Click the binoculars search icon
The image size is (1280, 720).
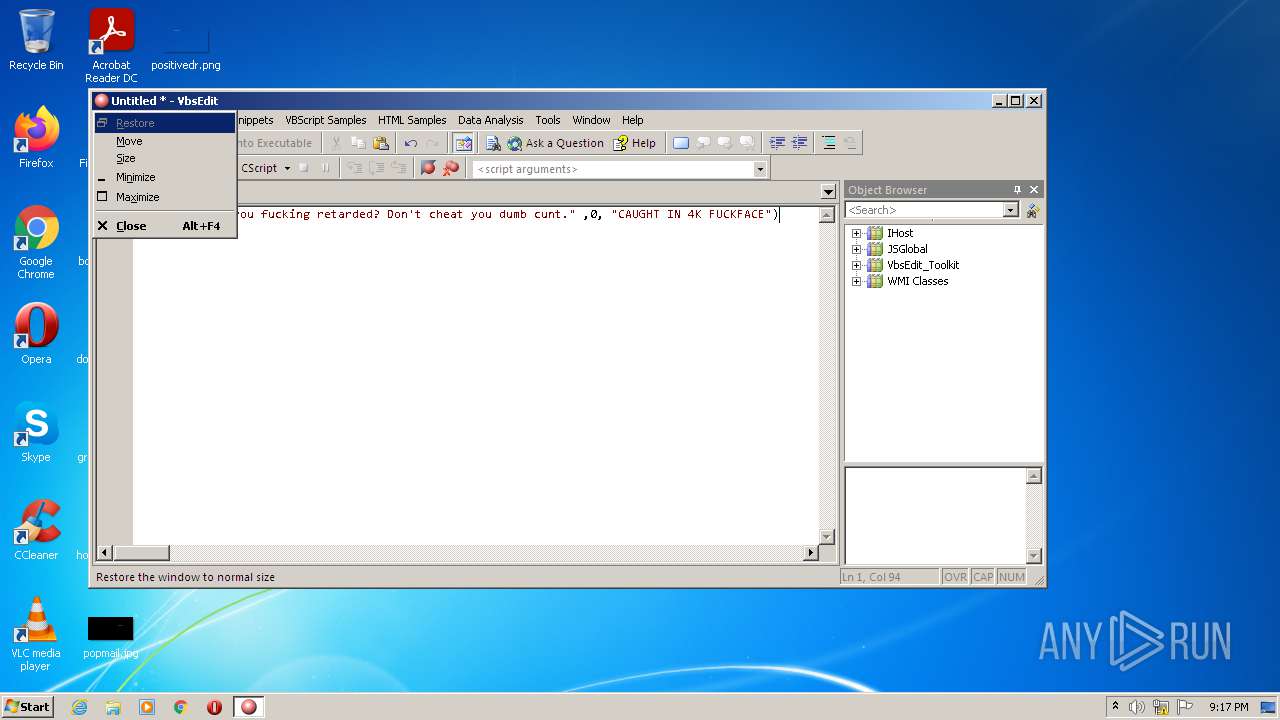(1033, 210)
